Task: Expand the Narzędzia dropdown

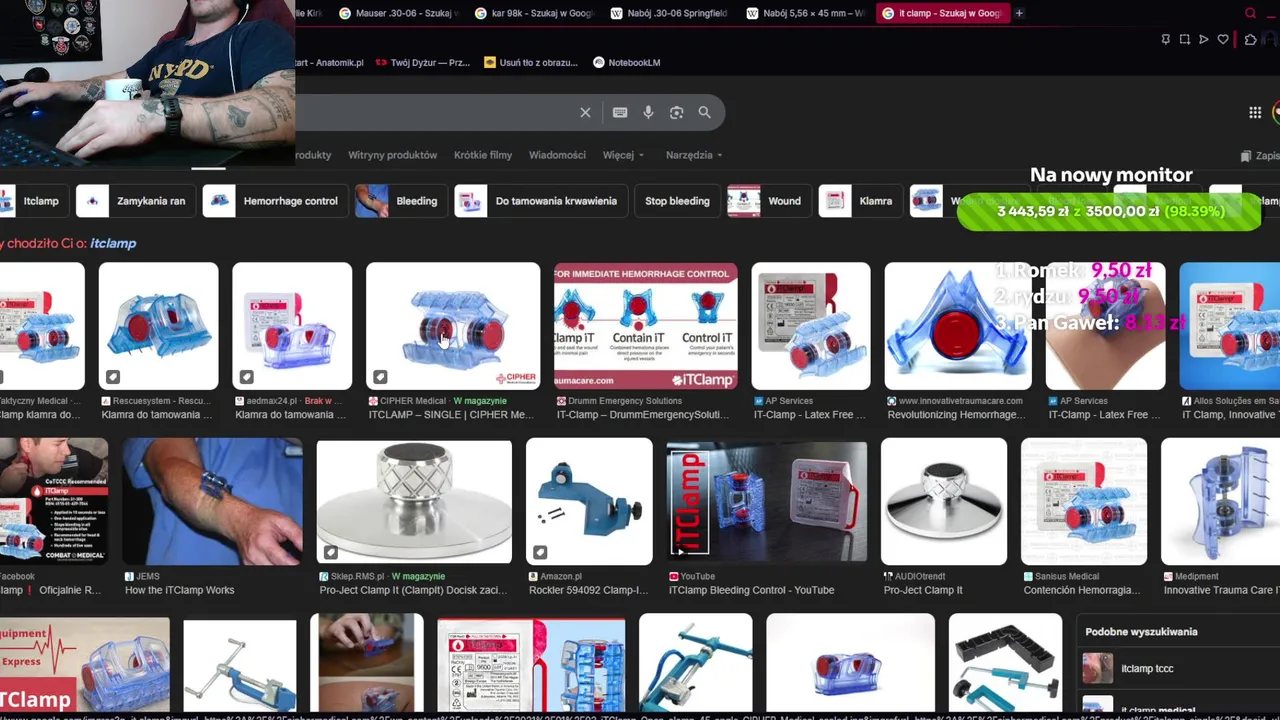Action: [694, 155]
